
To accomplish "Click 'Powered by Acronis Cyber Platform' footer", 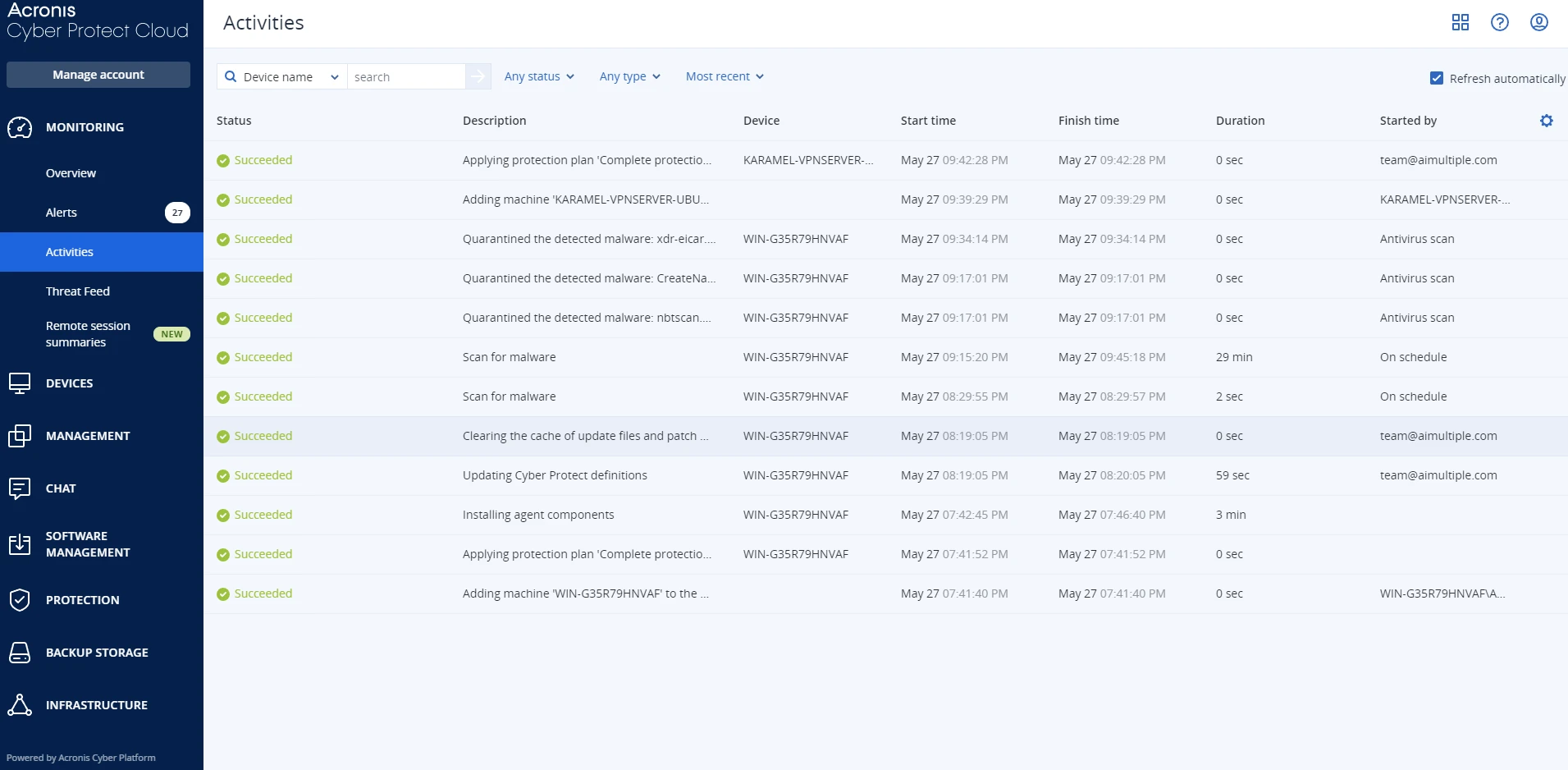I will 81,758.
